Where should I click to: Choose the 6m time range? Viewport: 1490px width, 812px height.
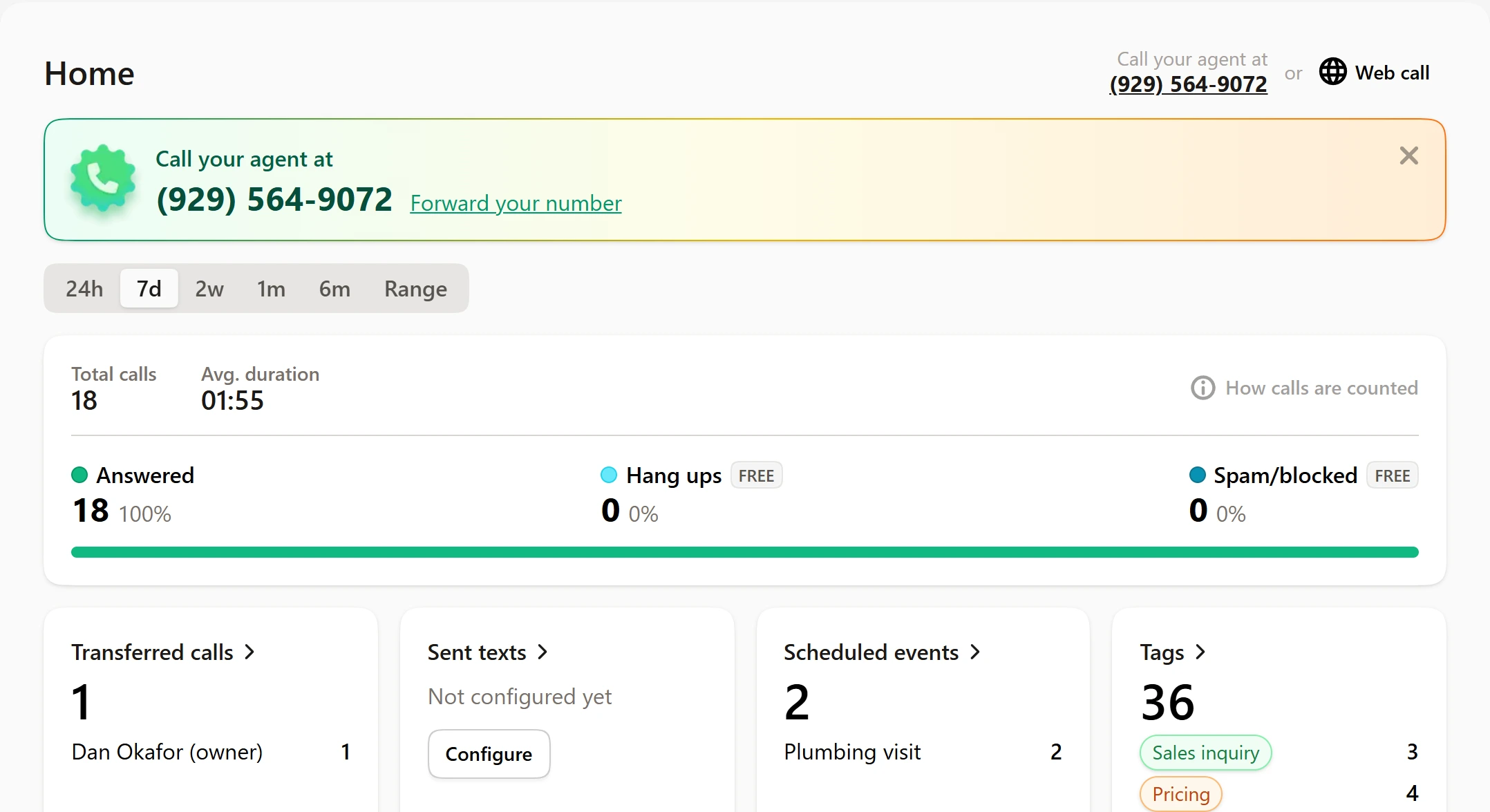tap(334, 288)
